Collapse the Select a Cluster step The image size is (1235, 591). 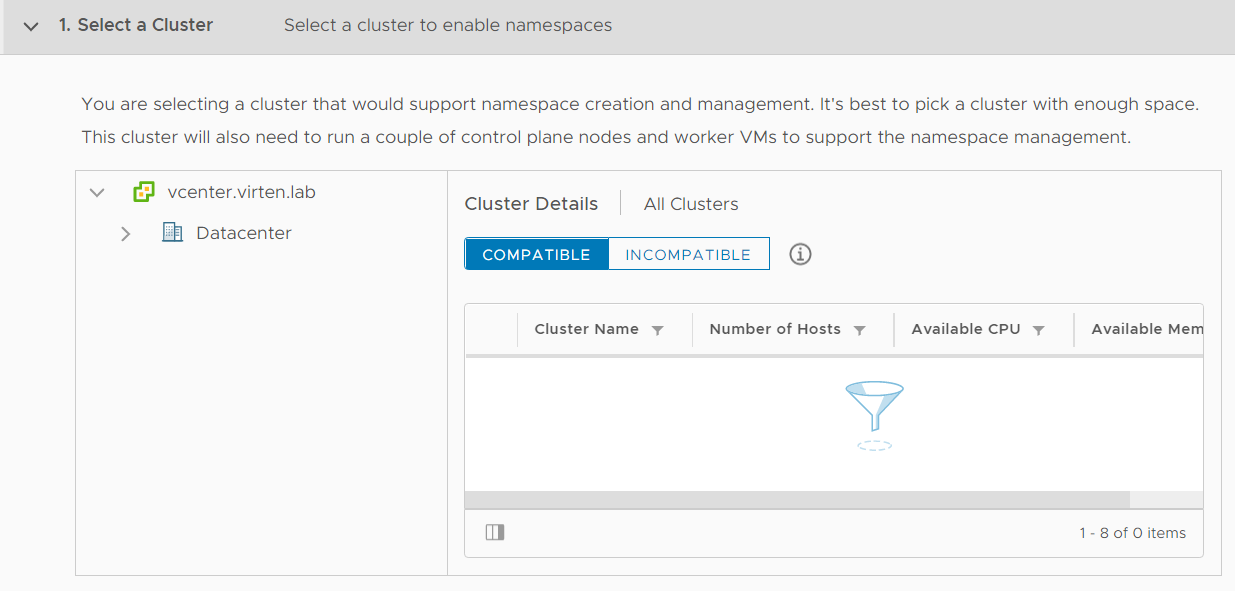pos(30,26)
